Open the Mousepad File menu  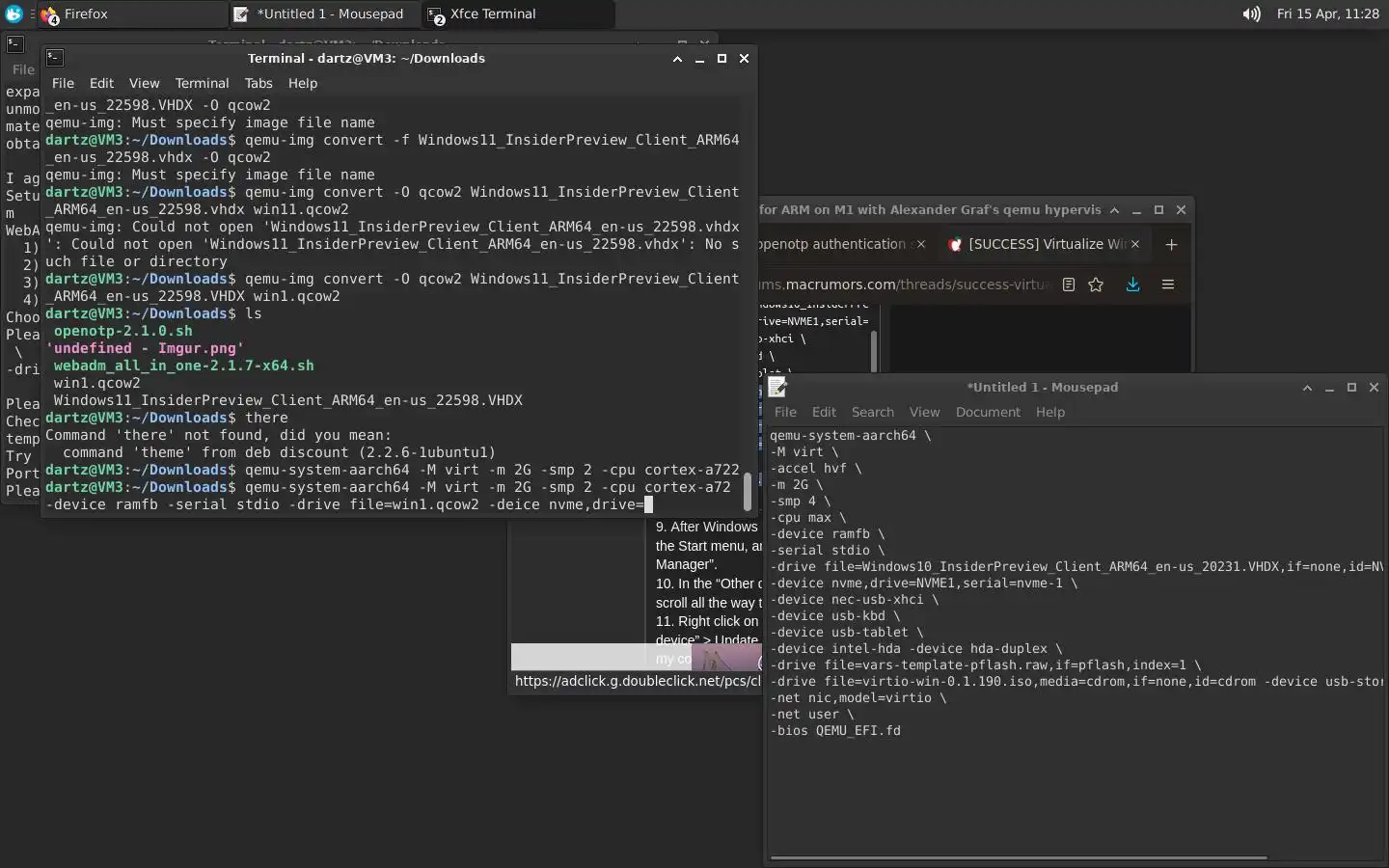[785, 412]
